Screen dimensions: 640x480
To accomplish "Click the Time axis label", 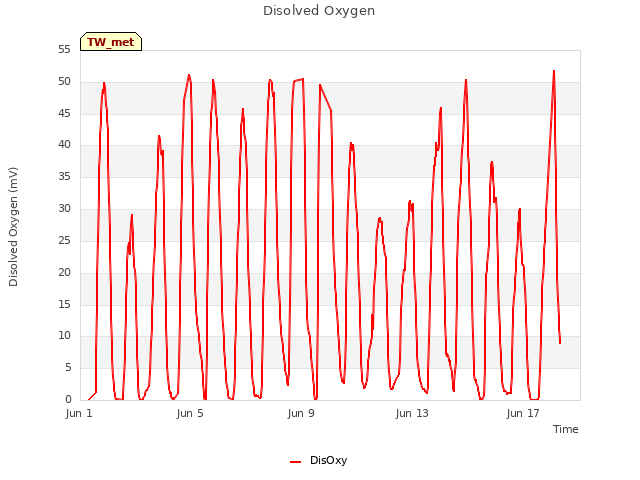I will click(565, 429).
